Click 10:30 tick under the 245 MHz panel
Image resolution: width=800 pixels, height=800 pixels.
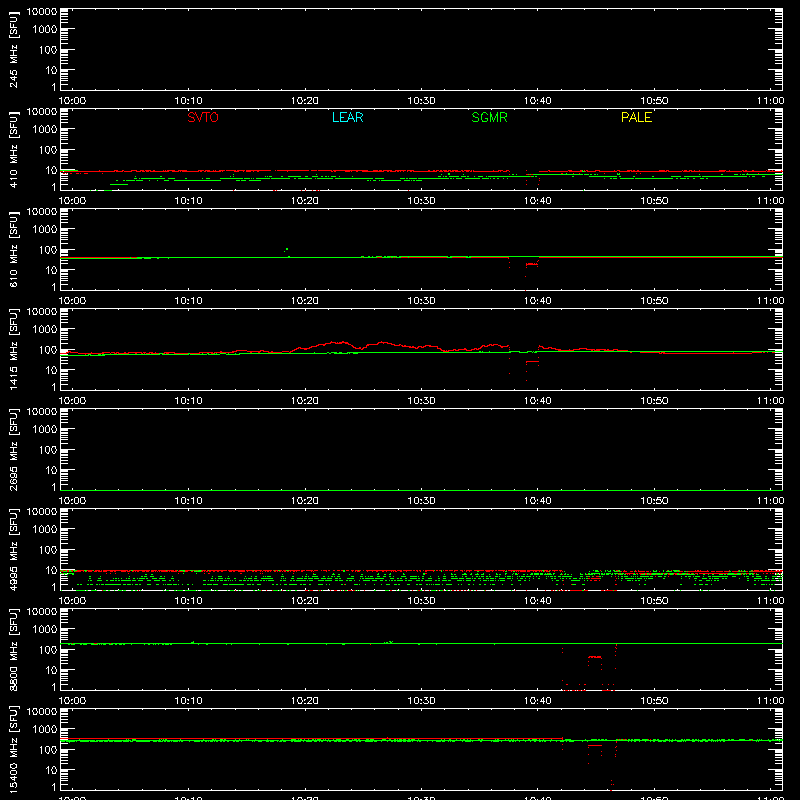tap(421, 101)
